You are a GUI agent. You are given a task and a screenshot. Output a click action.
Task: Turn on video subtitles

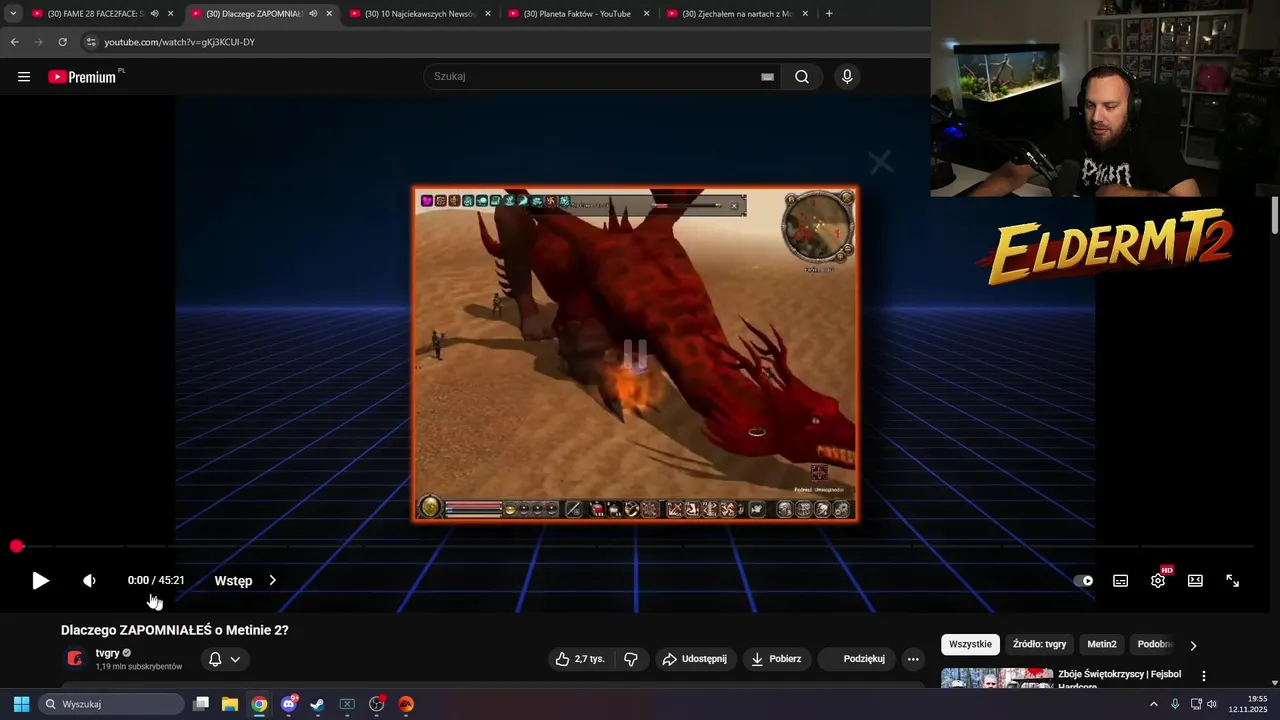1121,580
